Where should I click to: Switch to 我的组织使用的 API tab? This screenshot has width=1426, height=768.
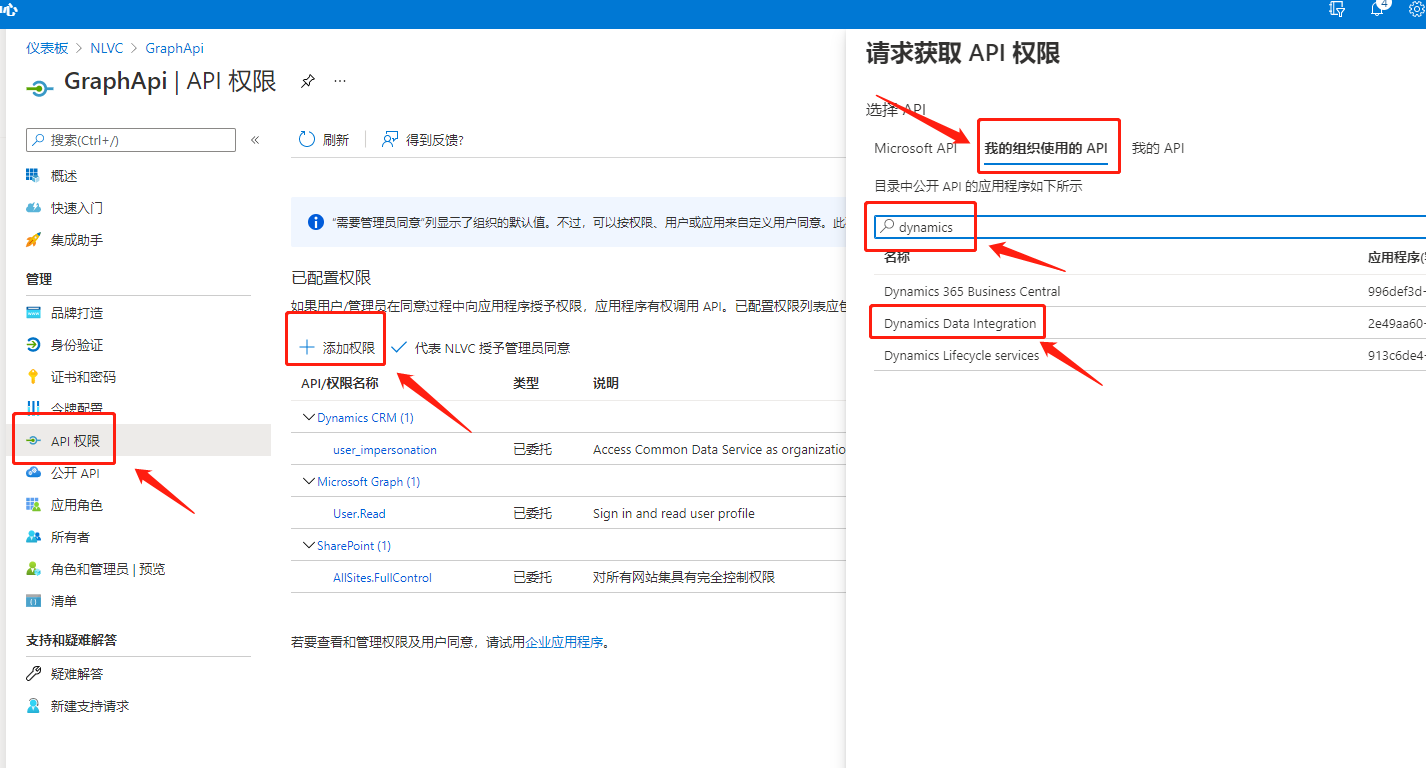click(1046, 148)
